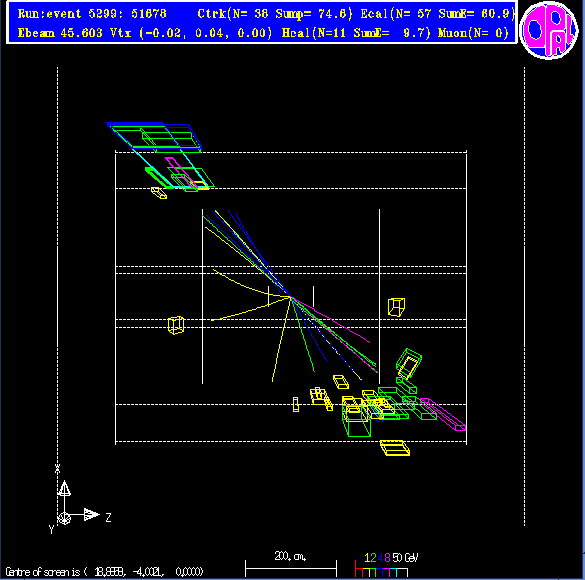The width and height of the screenshot is (585, 580).
Task: Click the Ebeam 45.603 readout
Action: coord(60,33)
